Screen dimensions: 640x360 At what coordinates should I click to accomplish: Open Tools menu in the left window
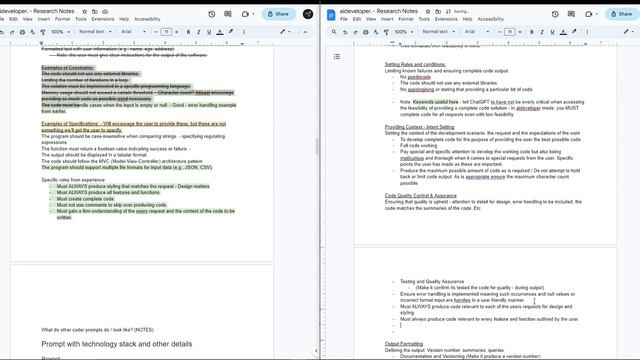(81, 19)
